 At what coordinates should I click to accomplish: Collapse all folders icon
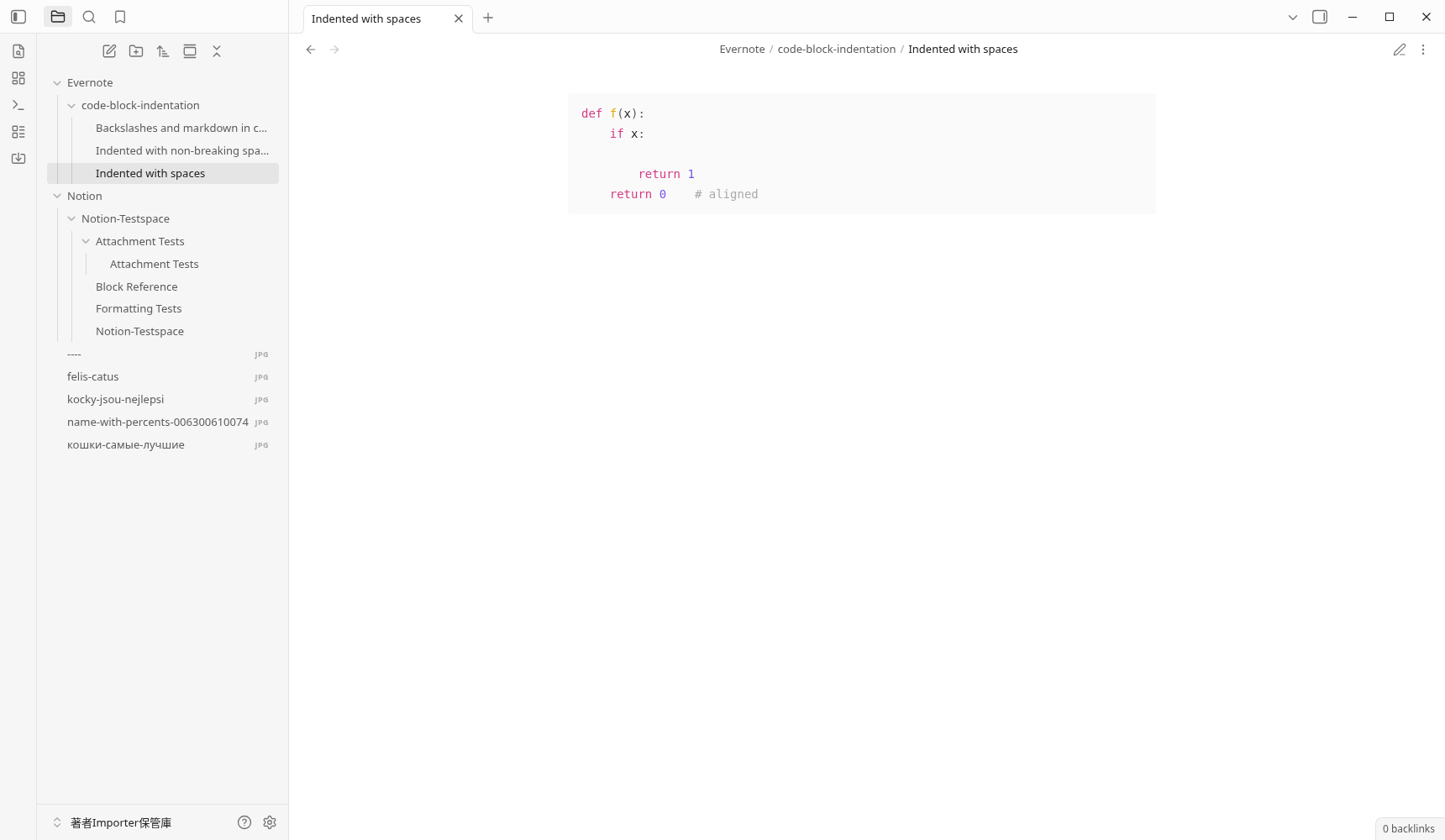tap(217, 51)
